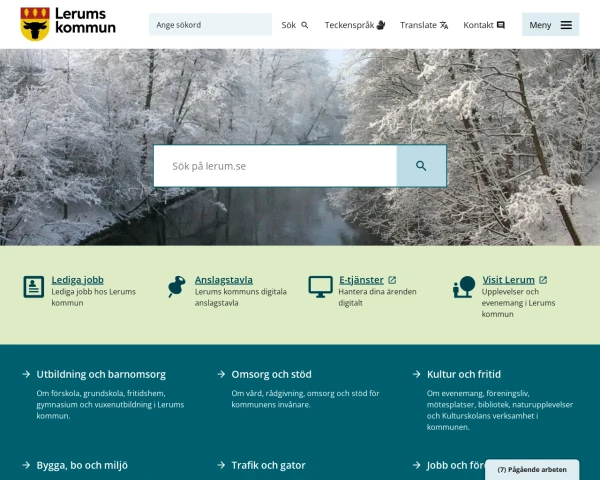The height and width of the screenshot is (480, 600).
Task: Click the Sök text in header
Action: click(x=289, y=25)
